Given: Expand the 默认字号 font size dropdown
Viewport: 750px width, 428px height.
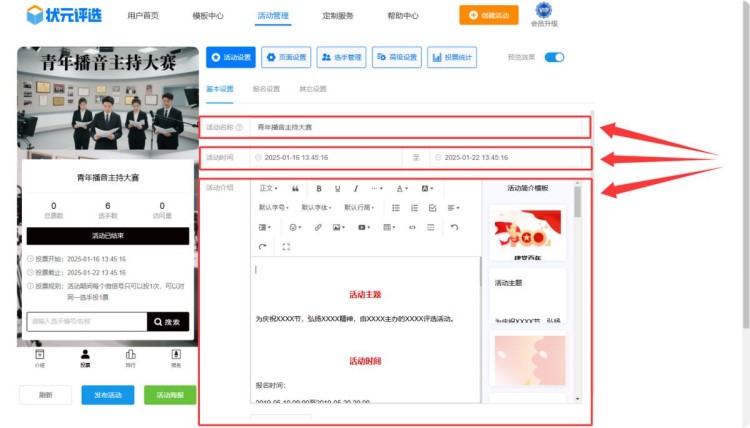Looking at the screenshot, I should [x=274, y=208].
